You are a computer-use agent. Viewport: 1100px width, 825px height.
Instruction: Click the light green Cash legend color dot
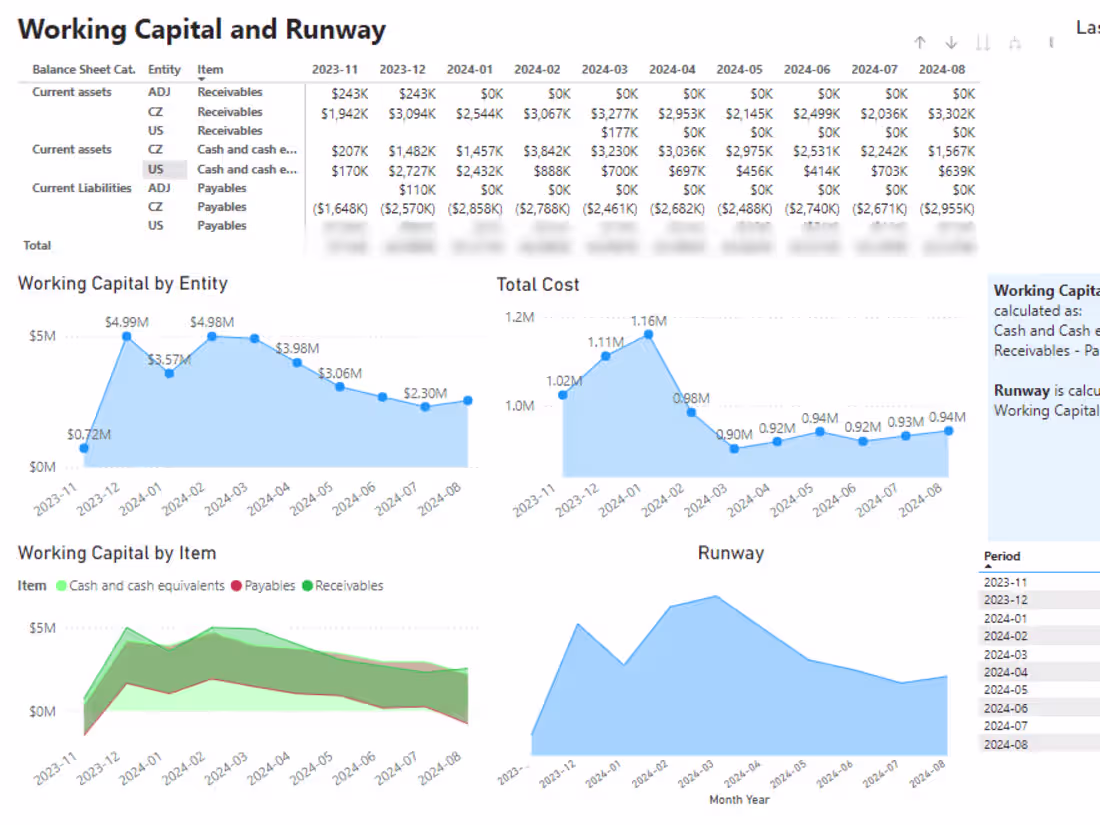(x=62, y=585)
